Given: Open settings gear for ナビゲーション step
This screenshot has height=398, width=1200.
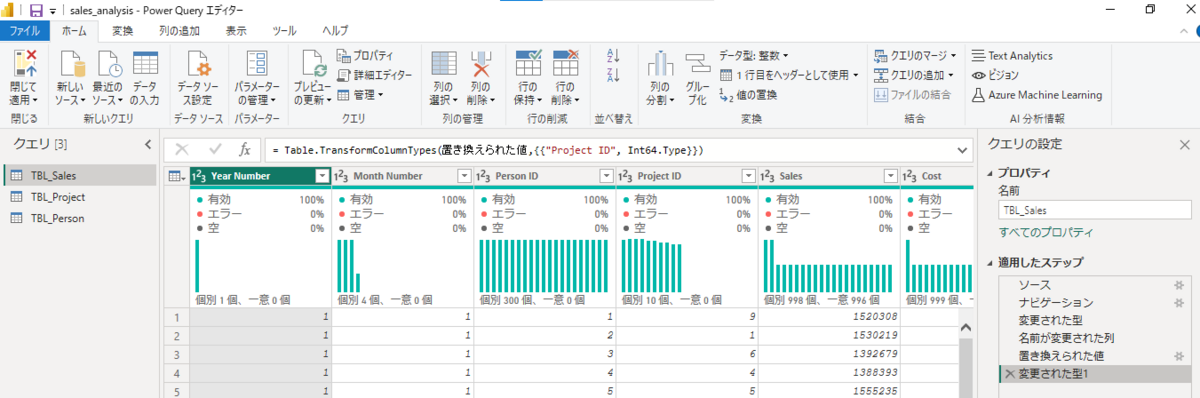Looking at the screenshot, I should point(1178,302).
